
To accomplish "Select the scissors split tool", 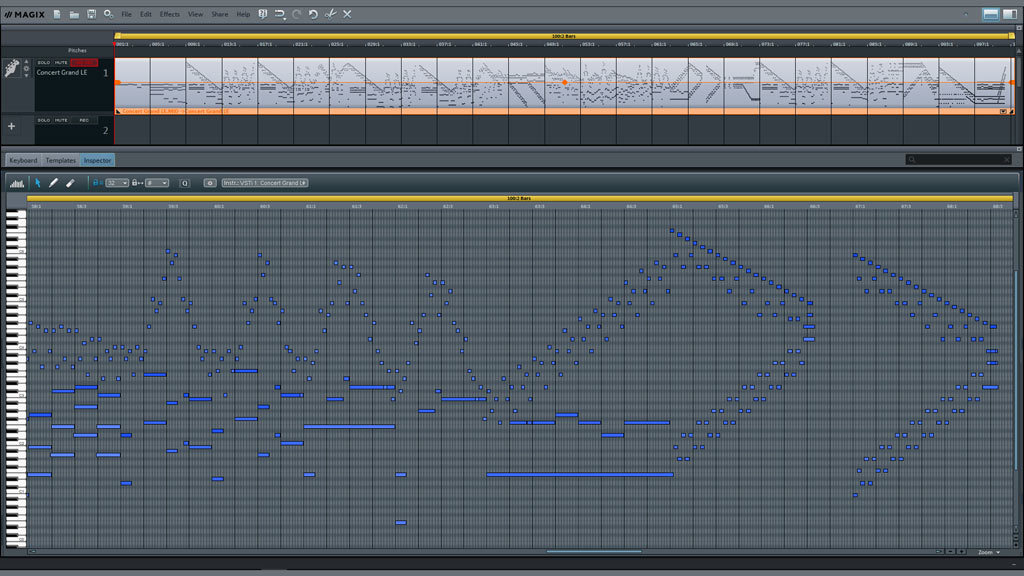I will [330, 14].
